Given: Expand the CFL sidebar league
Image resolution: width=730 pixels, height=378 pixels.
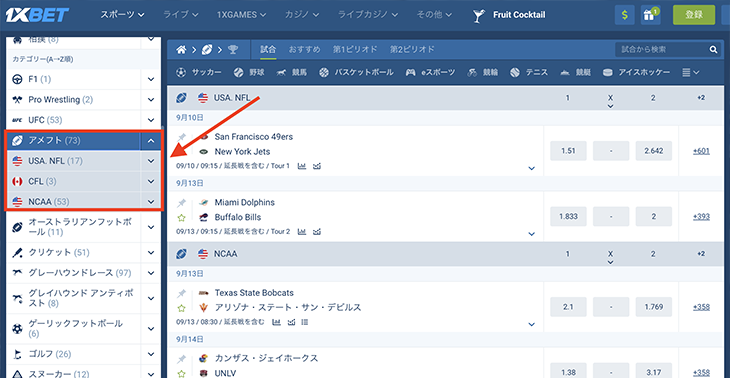Looking at the screenshot, I should tap(151, 182).
